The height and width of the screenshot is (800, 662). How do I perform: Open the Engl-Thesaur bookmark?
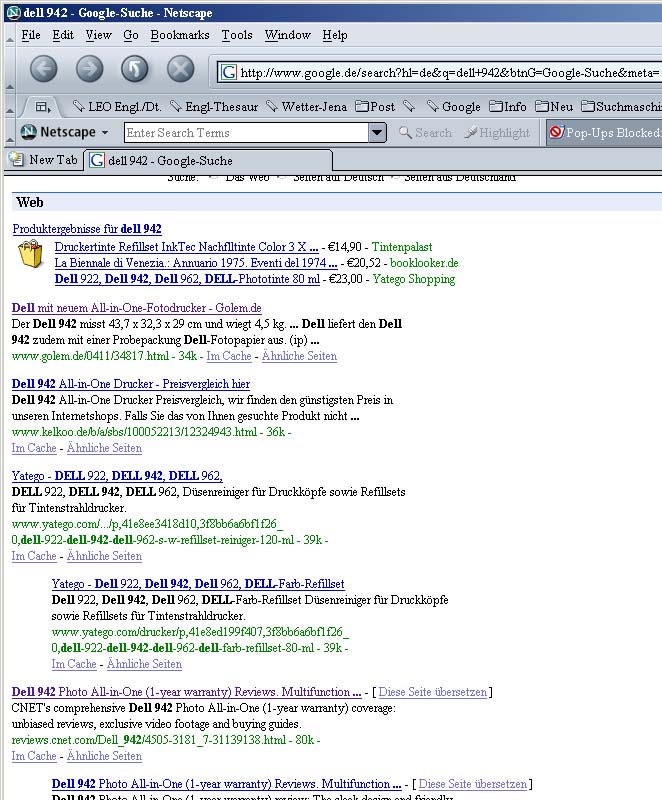pos(214,107)
